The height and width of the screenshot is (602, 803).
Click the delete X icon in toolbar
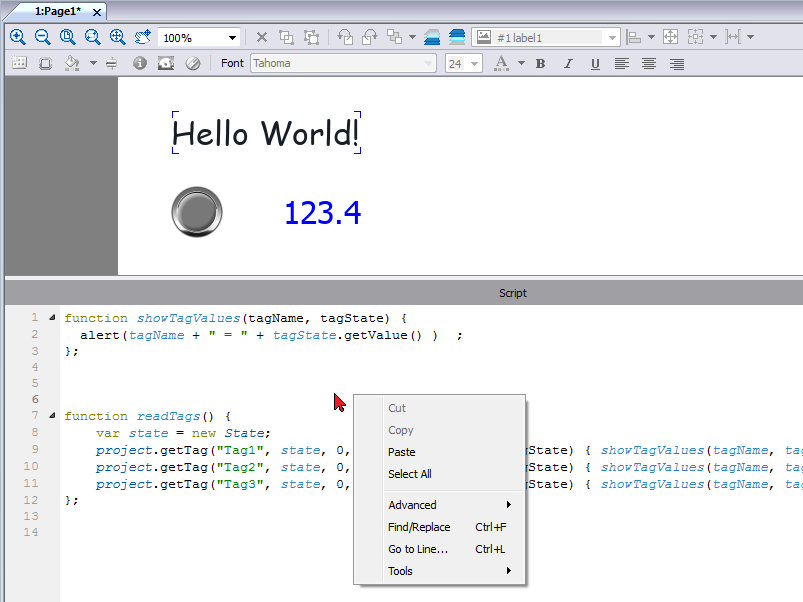pyautogui.click(x=262, y=37)
